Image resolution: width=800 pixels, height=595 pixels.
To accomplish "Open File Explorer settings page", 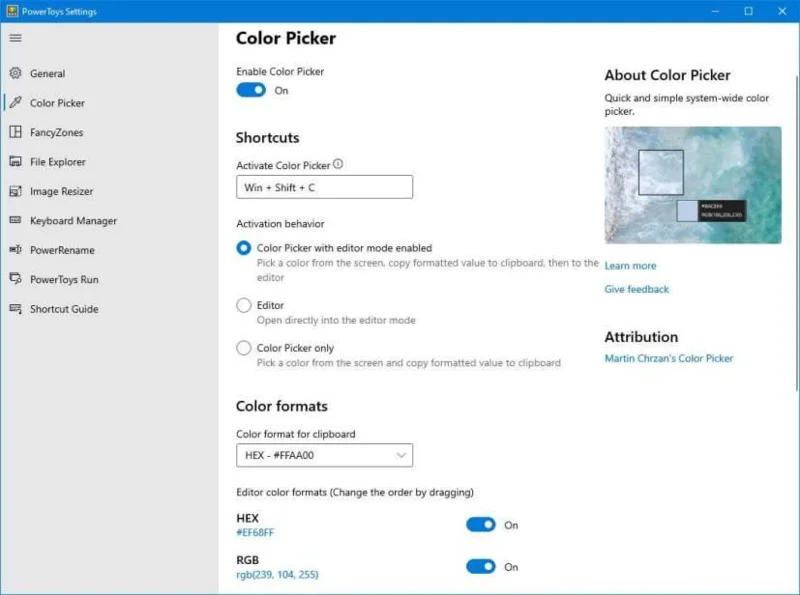I will [58, 162].
